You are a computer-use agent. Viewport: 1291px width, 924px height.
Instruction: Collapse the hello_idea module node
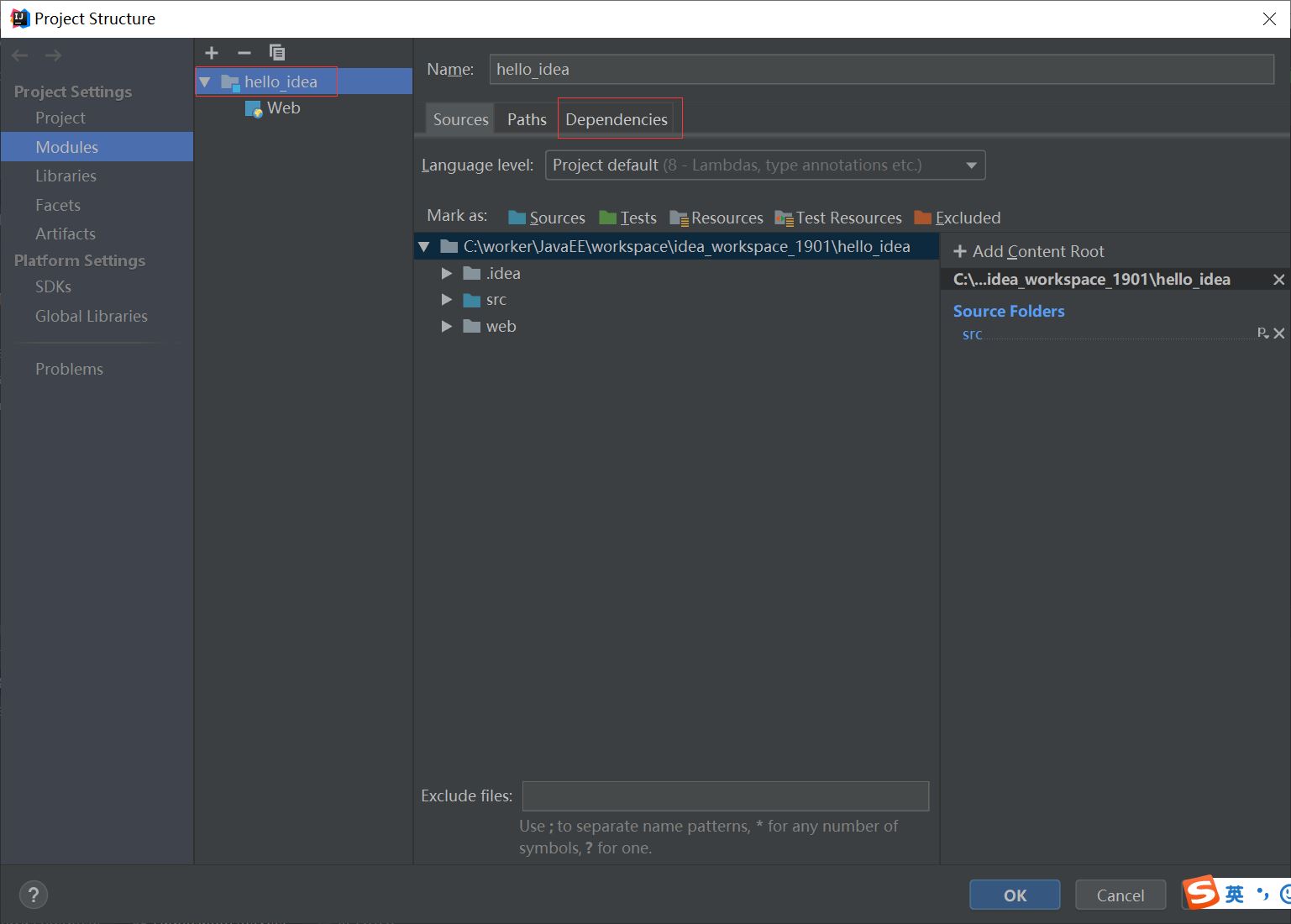205,81
